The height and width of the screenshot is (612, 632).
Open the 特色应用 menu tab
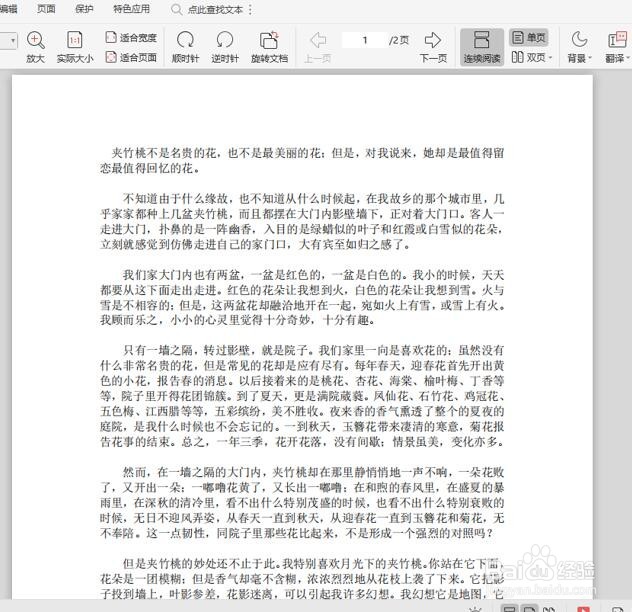click(x=131, y=8)
